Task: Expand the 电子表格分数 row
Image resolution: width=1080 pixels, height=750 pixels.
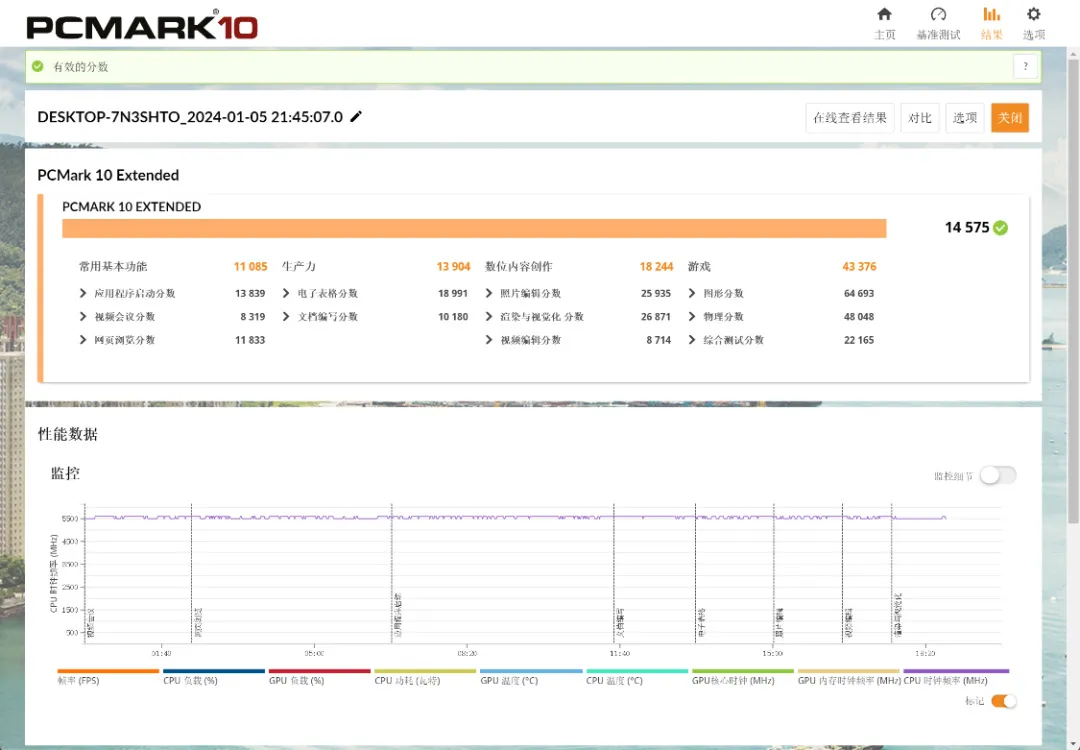Action: tap(286, 293)
